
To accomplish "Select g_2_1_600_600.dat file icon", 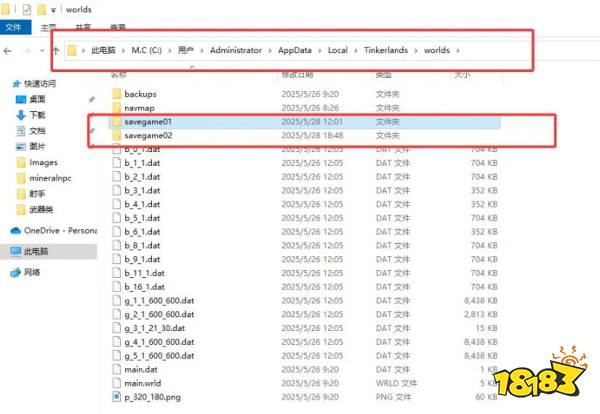I will point(117,314).
